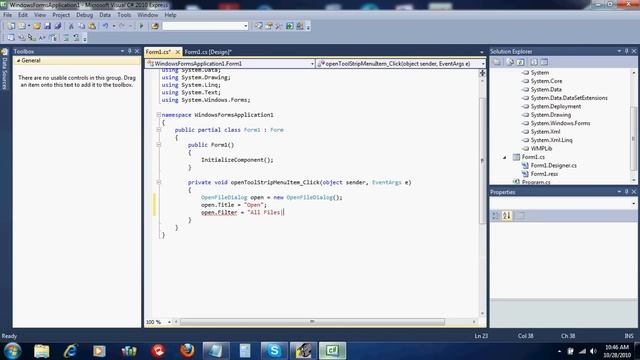Collapse Form1.cs node in Solution Explorer
This screenshot has width=640, height=360.
[504, 157]
